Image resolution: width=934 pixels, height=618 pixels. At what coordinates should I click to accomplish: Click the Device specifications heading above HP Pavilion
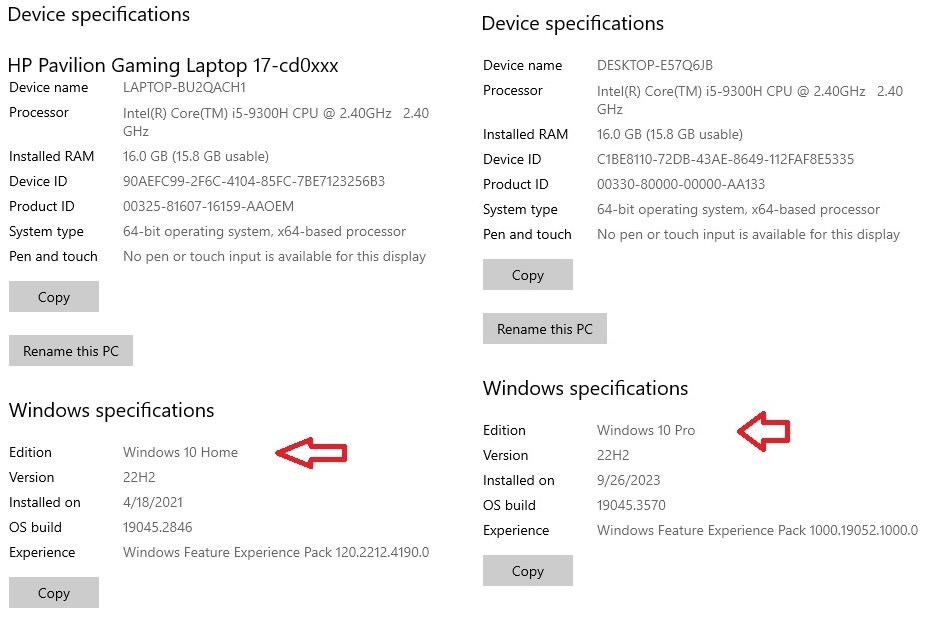click(x=99, y=14)
